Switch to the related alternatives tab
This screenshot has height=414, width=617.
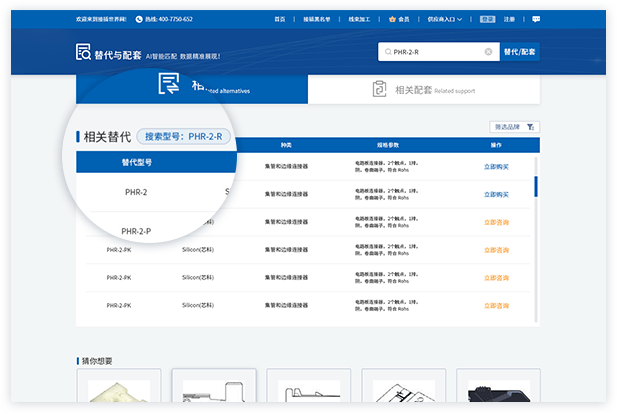click(192, 89)
